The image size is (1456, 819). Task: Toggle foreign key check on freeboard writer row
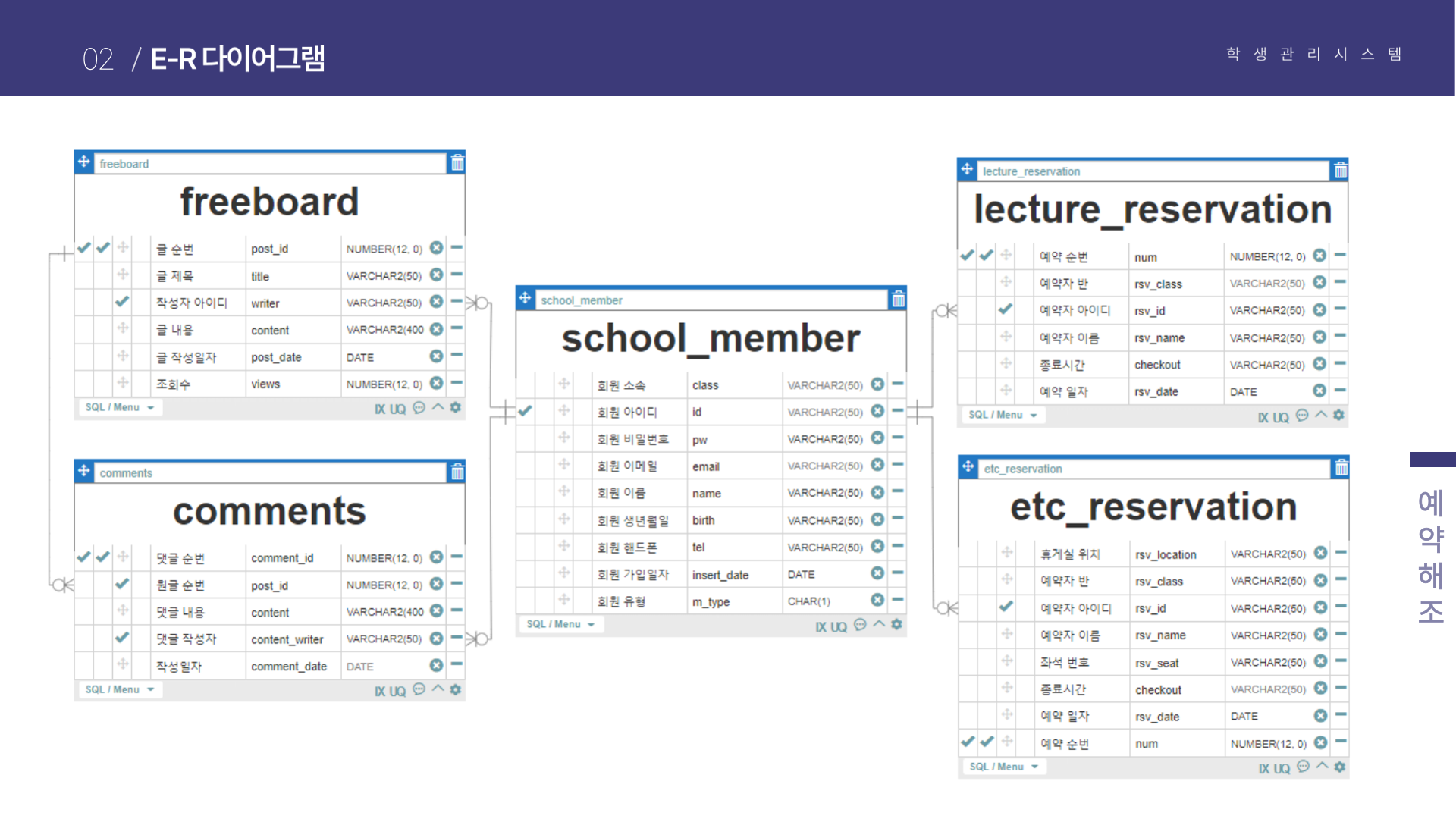(x=122, y=302)
